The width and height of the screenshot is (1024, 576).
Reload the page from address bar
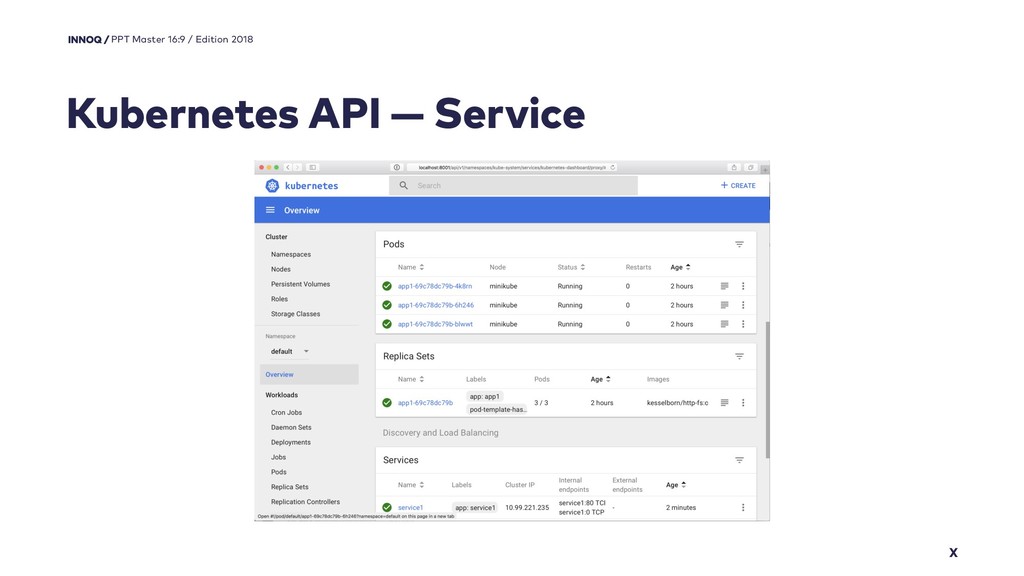613,167
